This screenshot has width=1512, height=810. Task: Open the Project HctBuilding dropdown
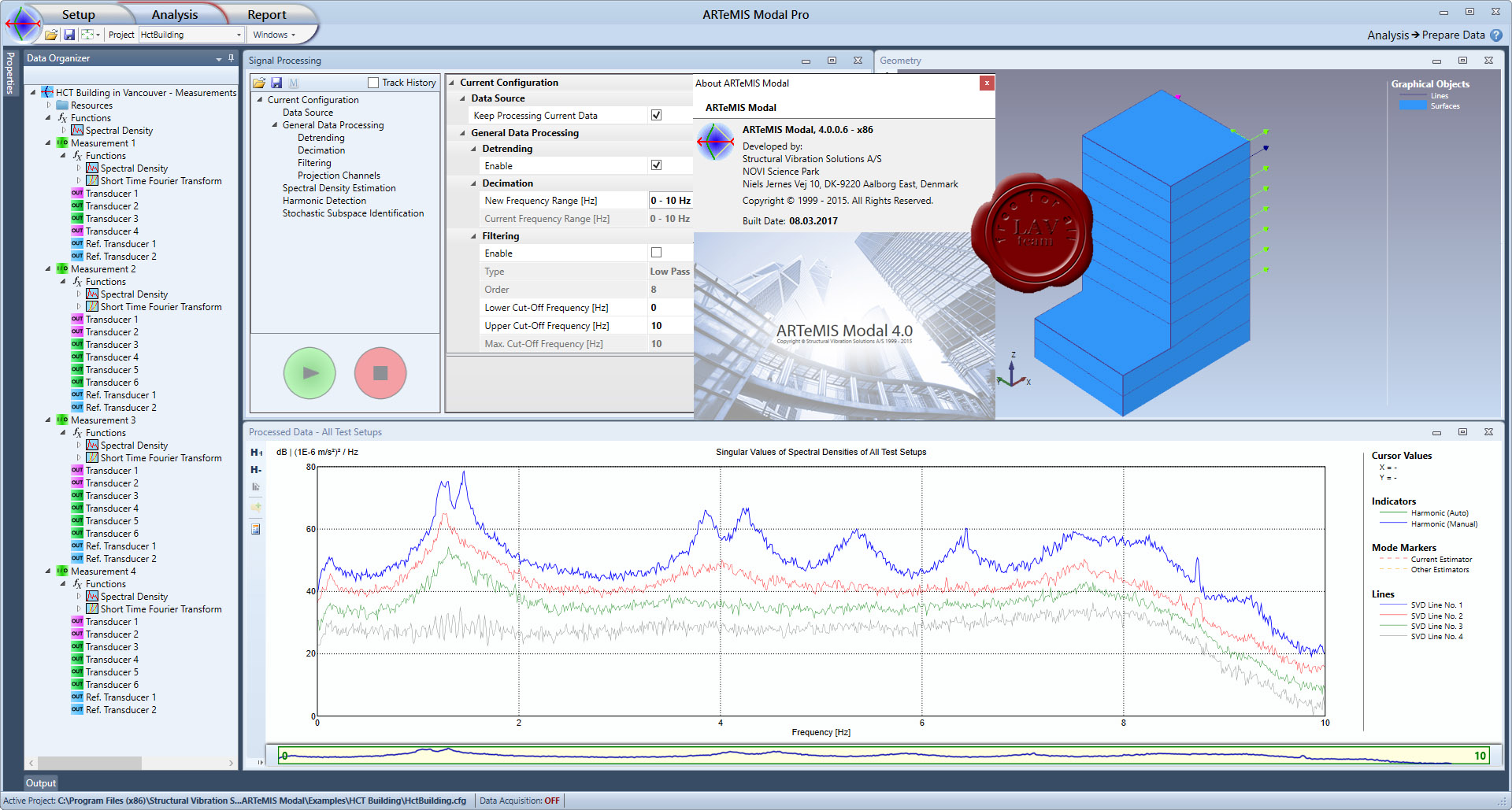[x=239, y=35]
